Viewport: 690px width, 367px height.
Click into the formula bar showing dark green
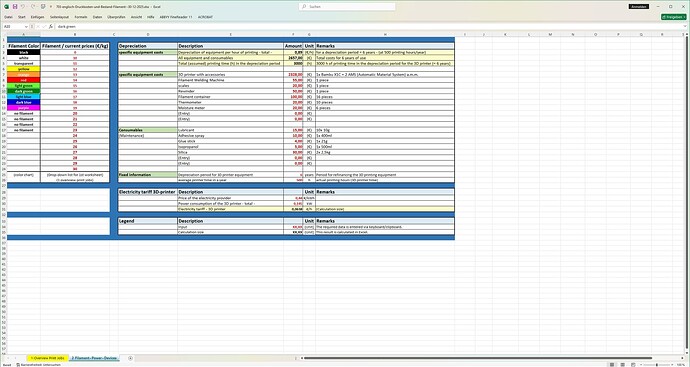click(370, 26)
